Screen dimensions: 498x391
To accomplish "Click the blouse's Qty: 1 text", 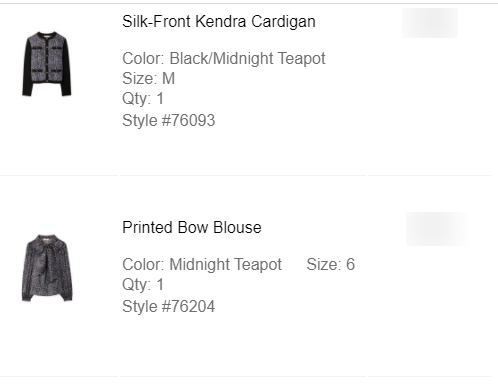I will pos(143,285).
